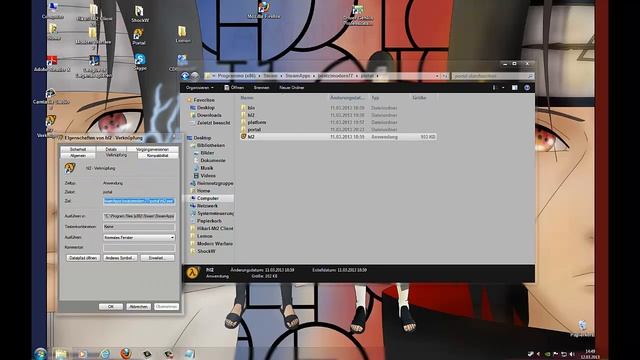Open Internet Explorer from the taskbar
Screen dimensions: 640x360
[105, 354]
